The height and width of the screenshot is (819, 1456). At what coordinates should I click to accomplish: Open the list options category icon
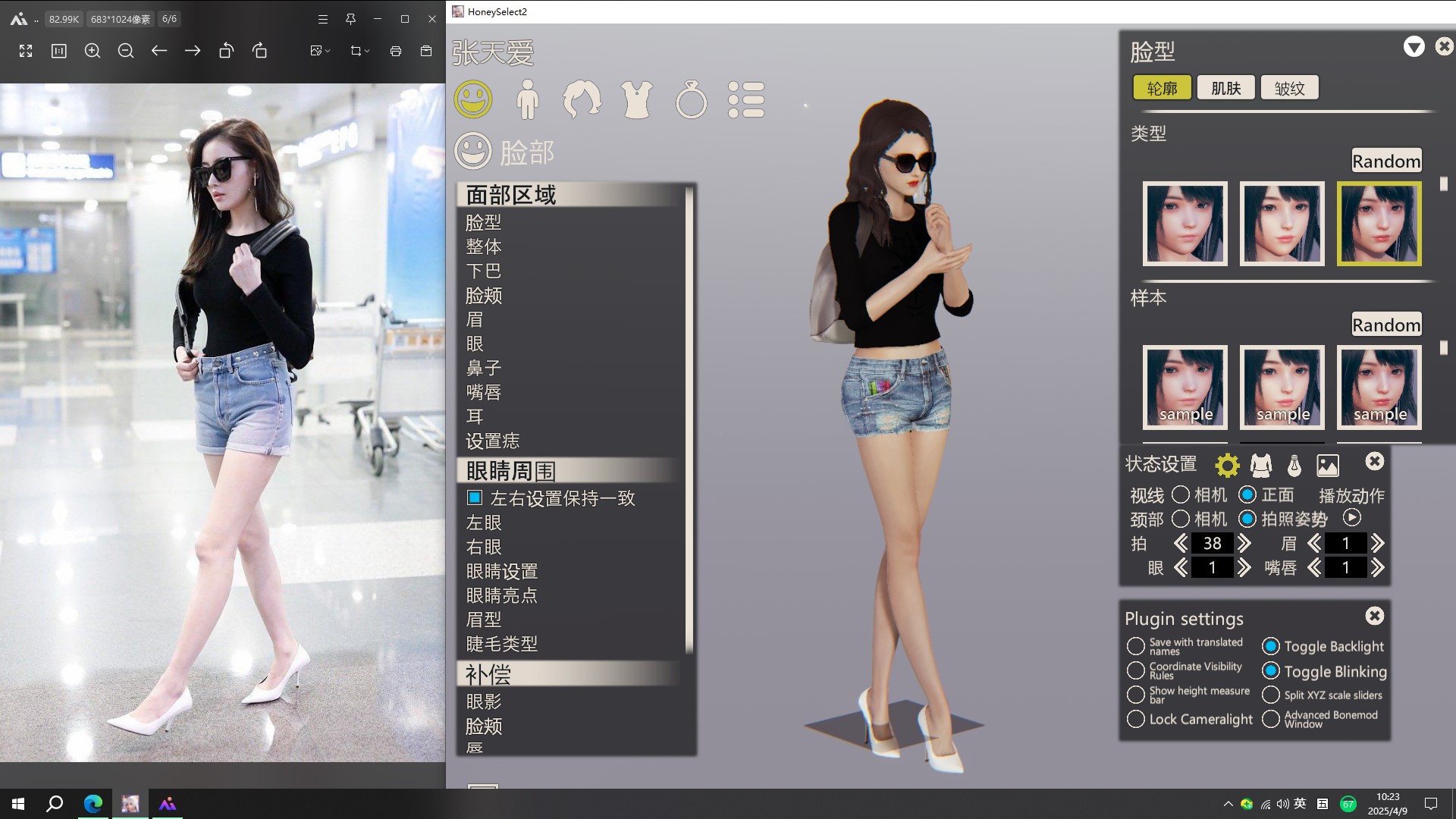tap(746, 99)
